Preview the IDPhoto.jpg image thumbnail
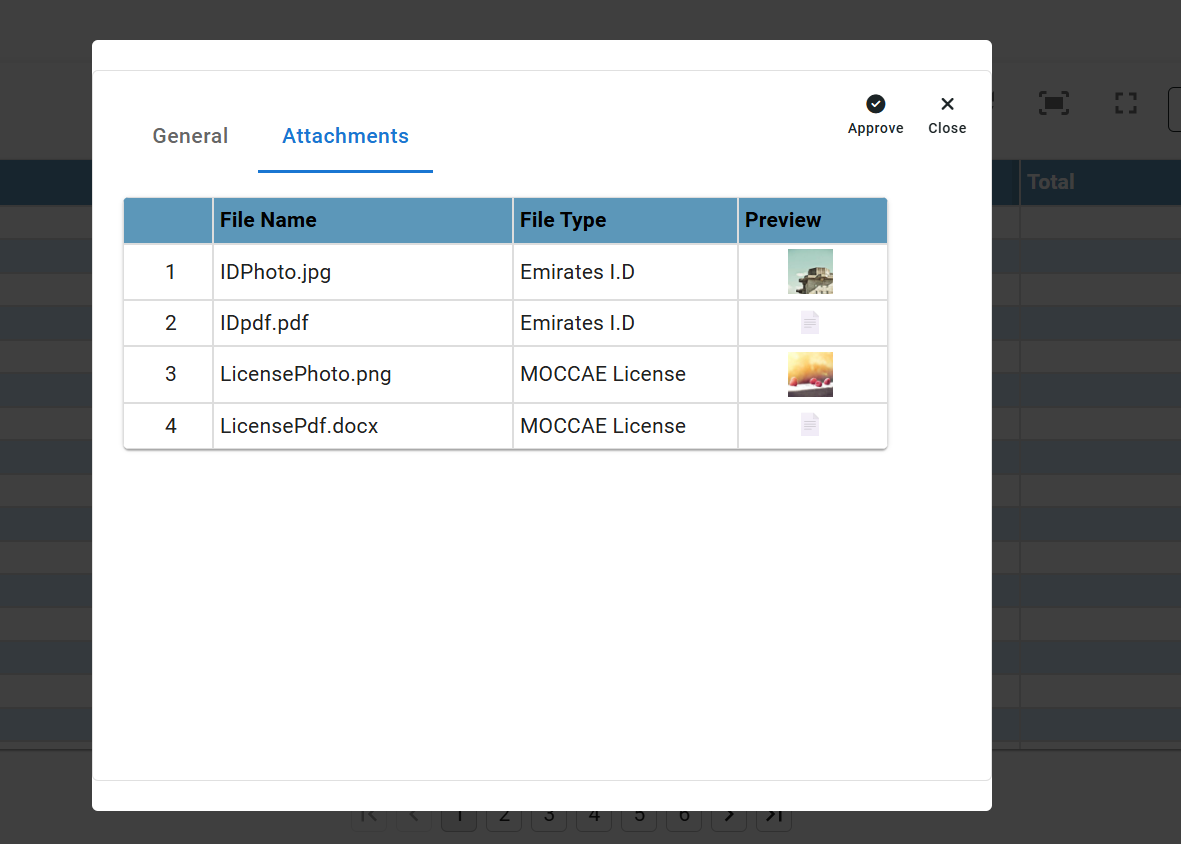Screen dimensions: 1181x844 click(810, 272)
